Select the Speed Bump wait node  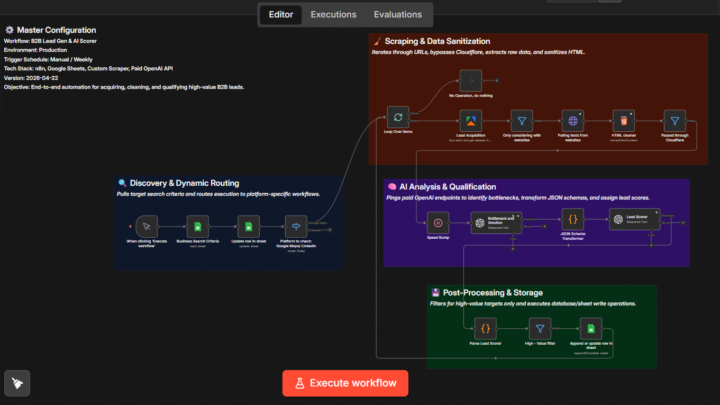point(438,223)
